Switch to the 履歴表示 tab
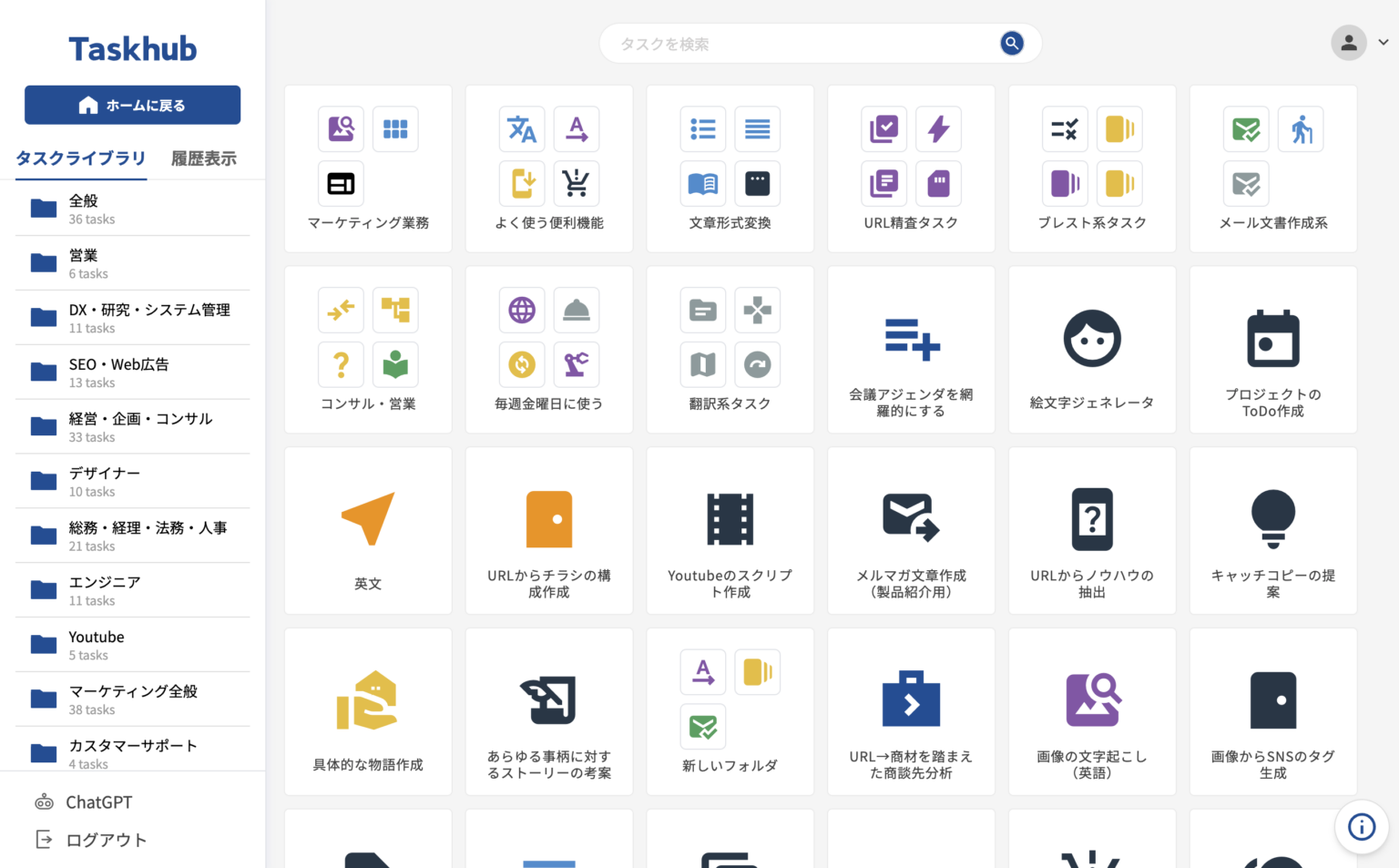The width and height of the screenshot is (1399, 868). pyautogui.click(x=202, y=158)
